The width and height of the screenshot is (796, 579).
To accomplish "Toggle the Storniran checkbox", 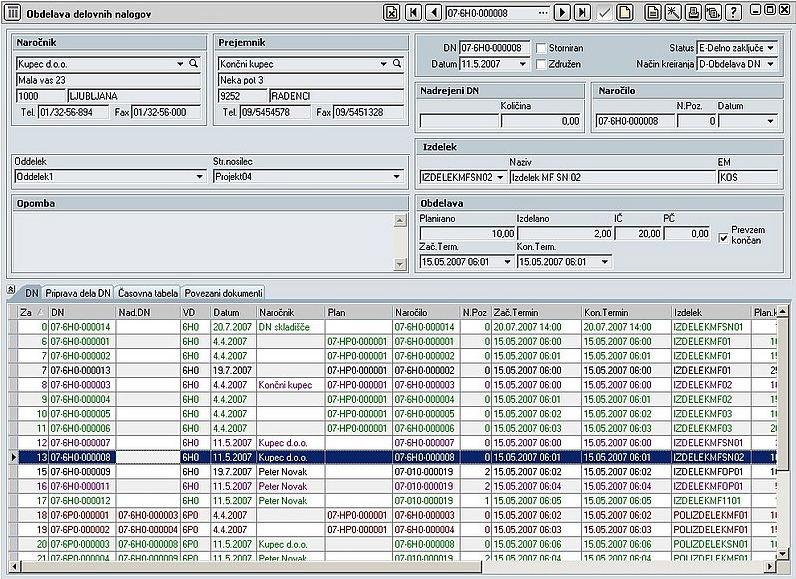I will tap(541, 48).
